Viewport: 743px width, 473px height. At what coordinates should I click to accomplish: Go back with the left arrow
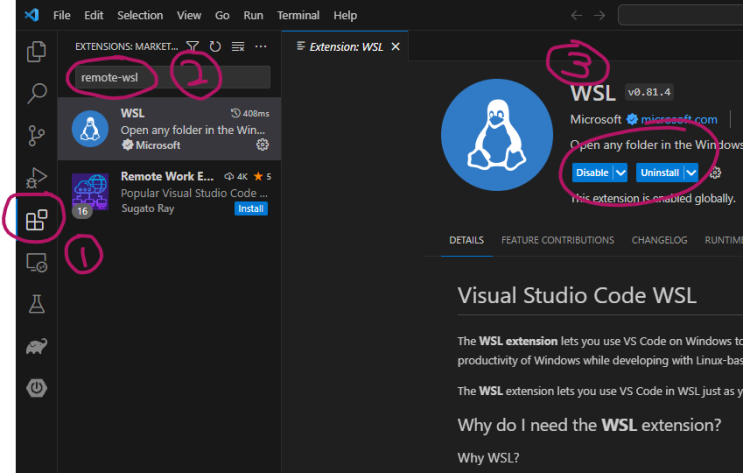577,15
